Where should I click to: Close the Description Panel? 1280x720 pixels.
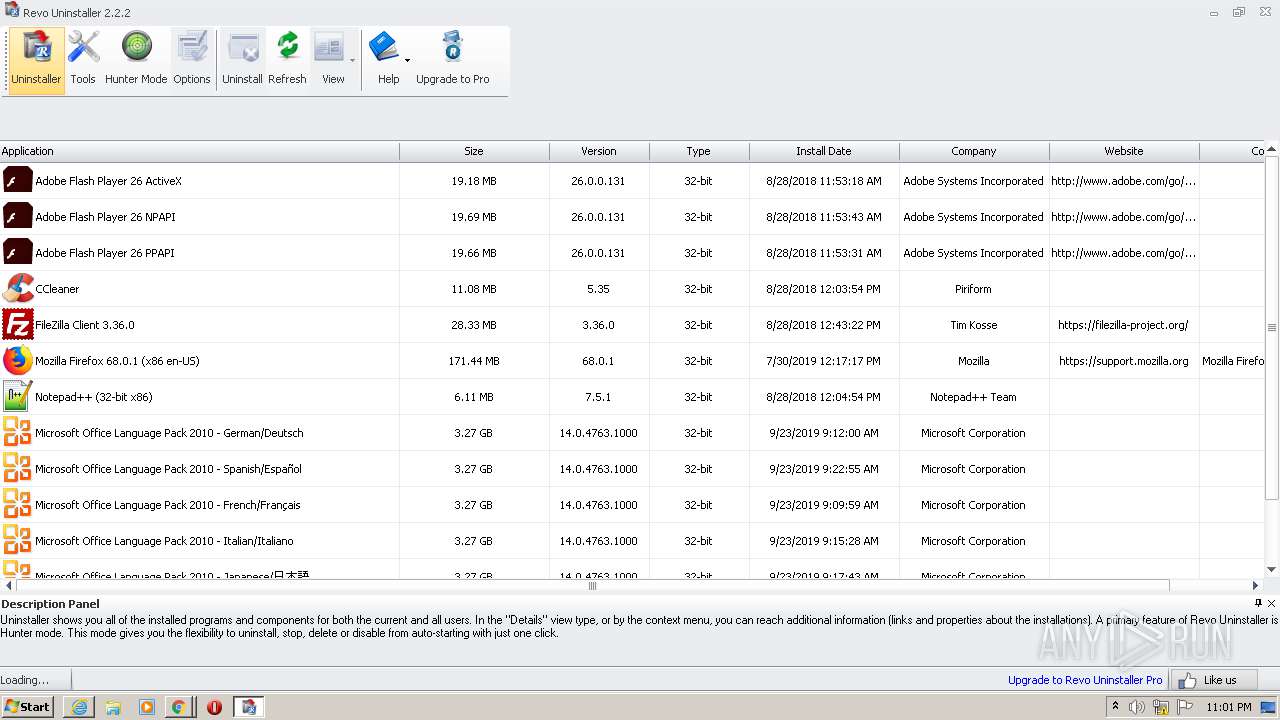click(1272, 603)
